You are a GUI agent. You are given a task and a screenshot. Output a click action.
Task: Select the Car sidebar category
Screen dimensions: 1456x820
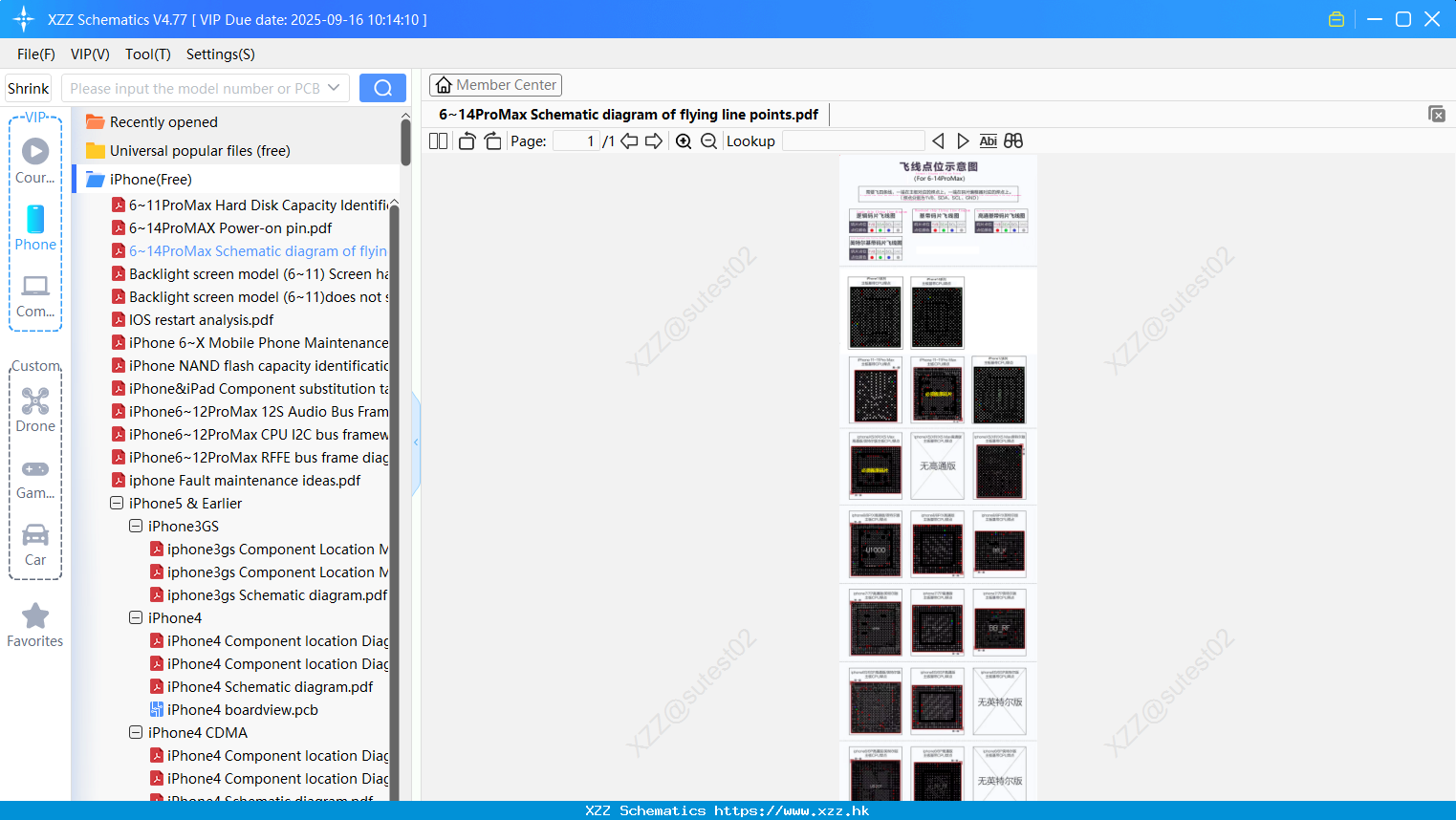click(x=35, y=544)
